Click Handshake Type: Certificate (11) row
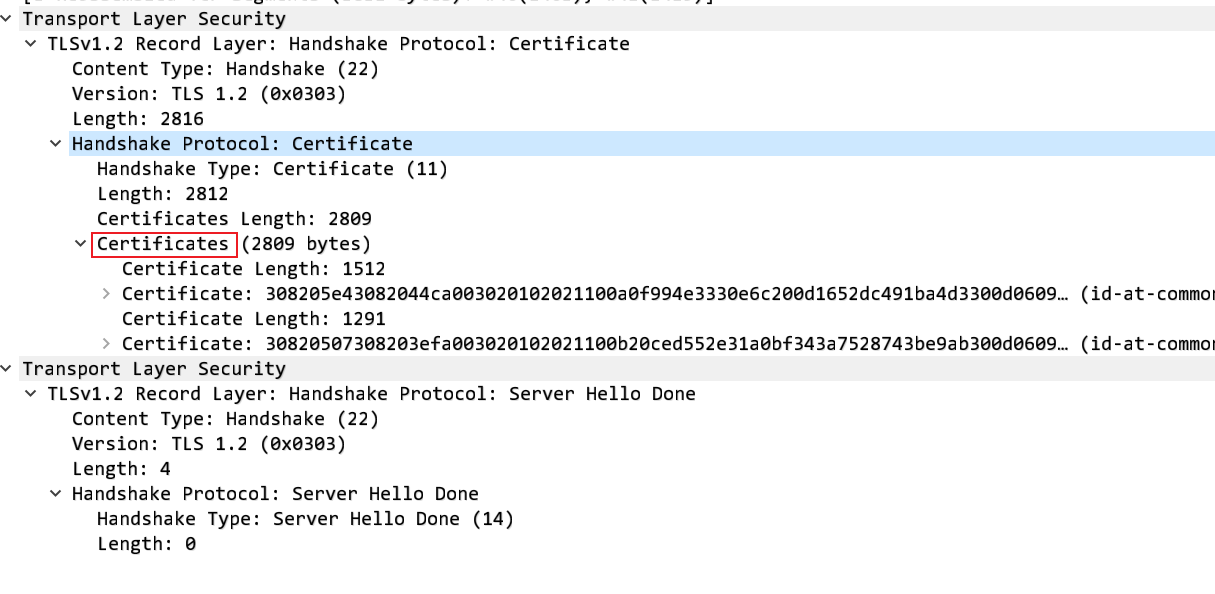 (x=272, y=169)
